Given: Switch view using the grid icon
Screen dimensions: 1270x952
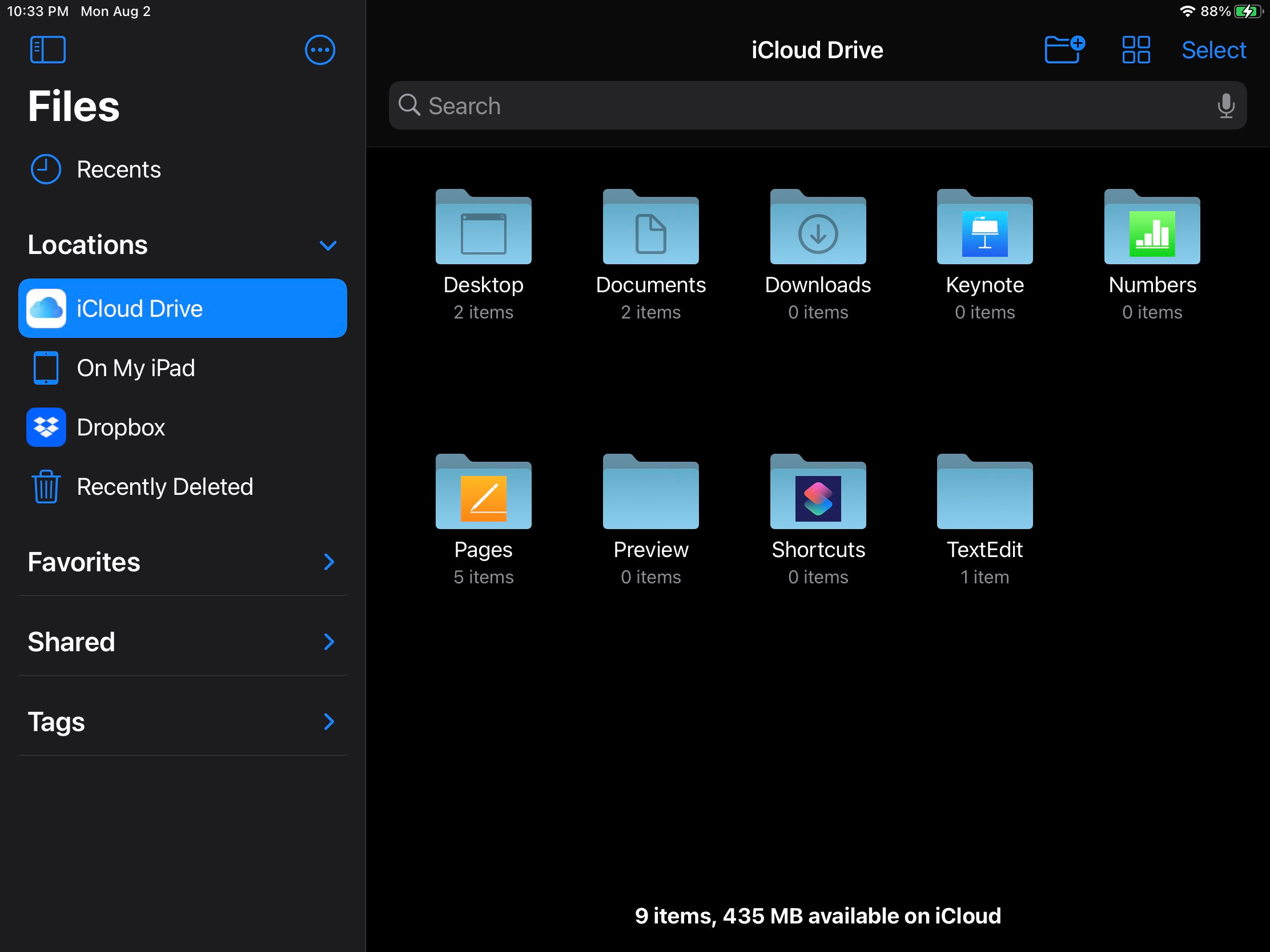Looking at the screenshot, I should click(1136, 50).
